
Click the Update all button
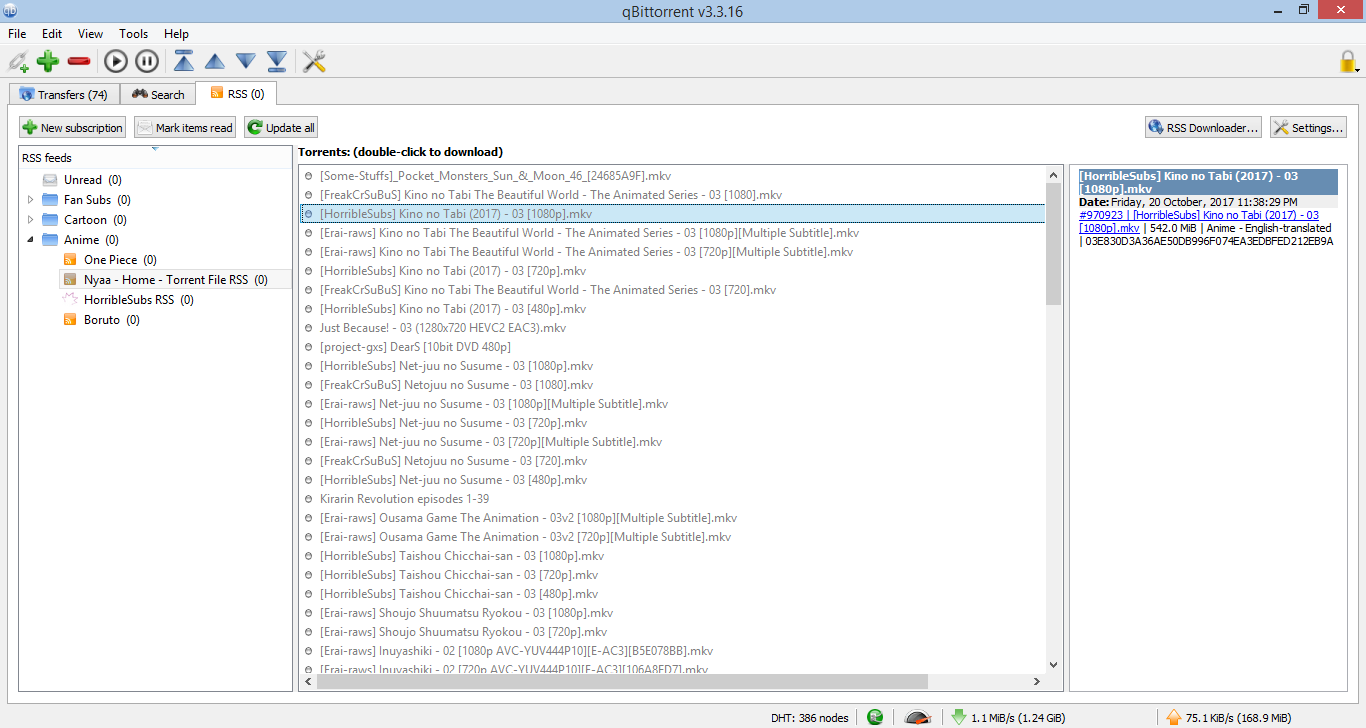coord(281,128)
